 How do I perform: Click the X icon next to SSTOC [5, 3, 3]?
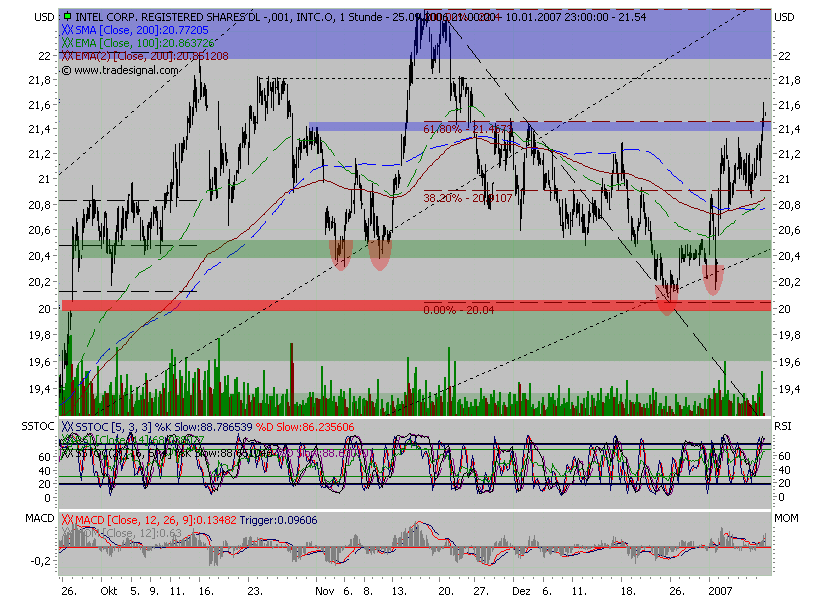66,427
